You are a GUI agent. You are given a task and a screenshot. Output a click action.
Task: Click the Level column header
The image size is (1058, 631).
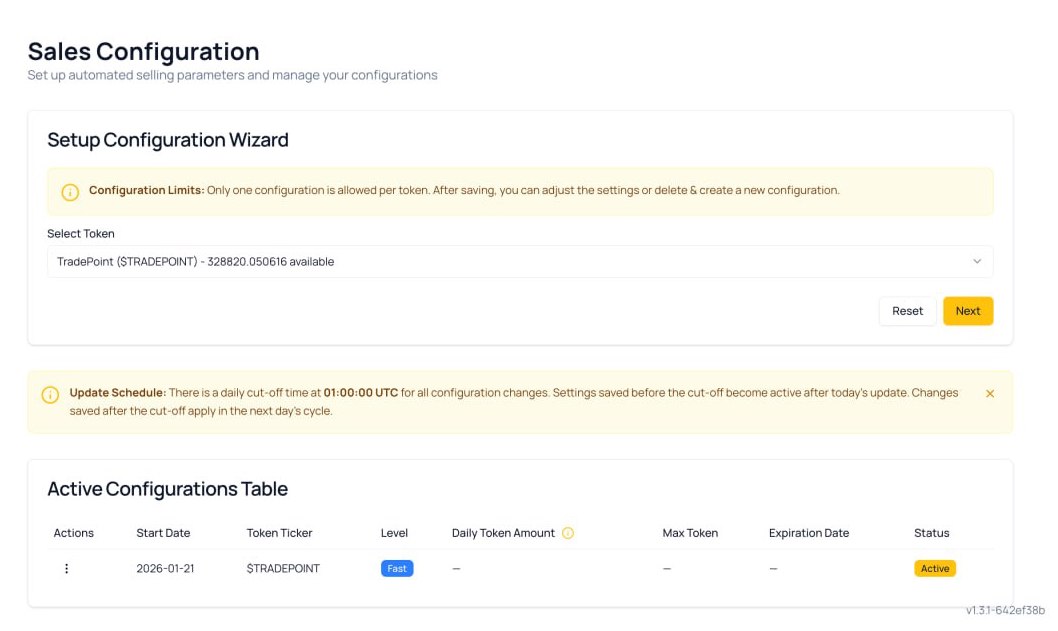pos(394,533)
